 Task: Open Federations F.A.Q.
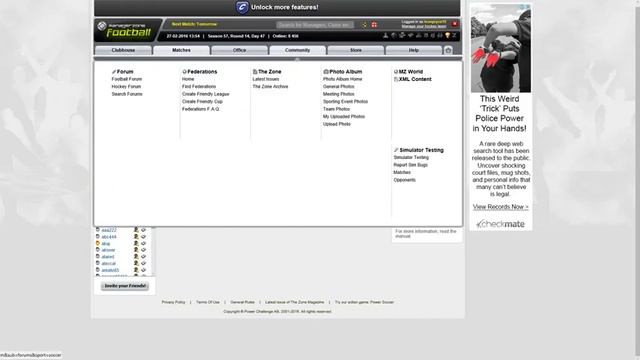[x=201, y=109]
